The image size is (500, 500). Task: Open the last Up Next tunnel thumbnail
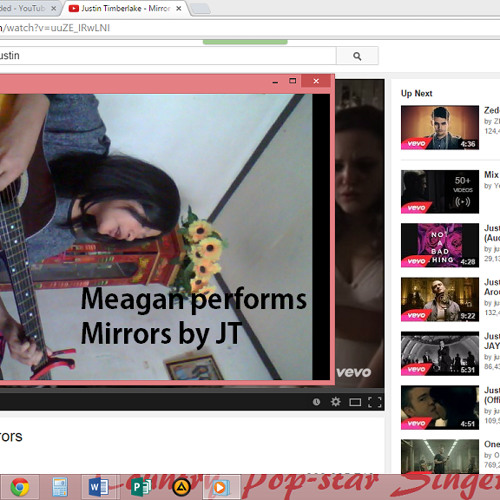(440, 456)
